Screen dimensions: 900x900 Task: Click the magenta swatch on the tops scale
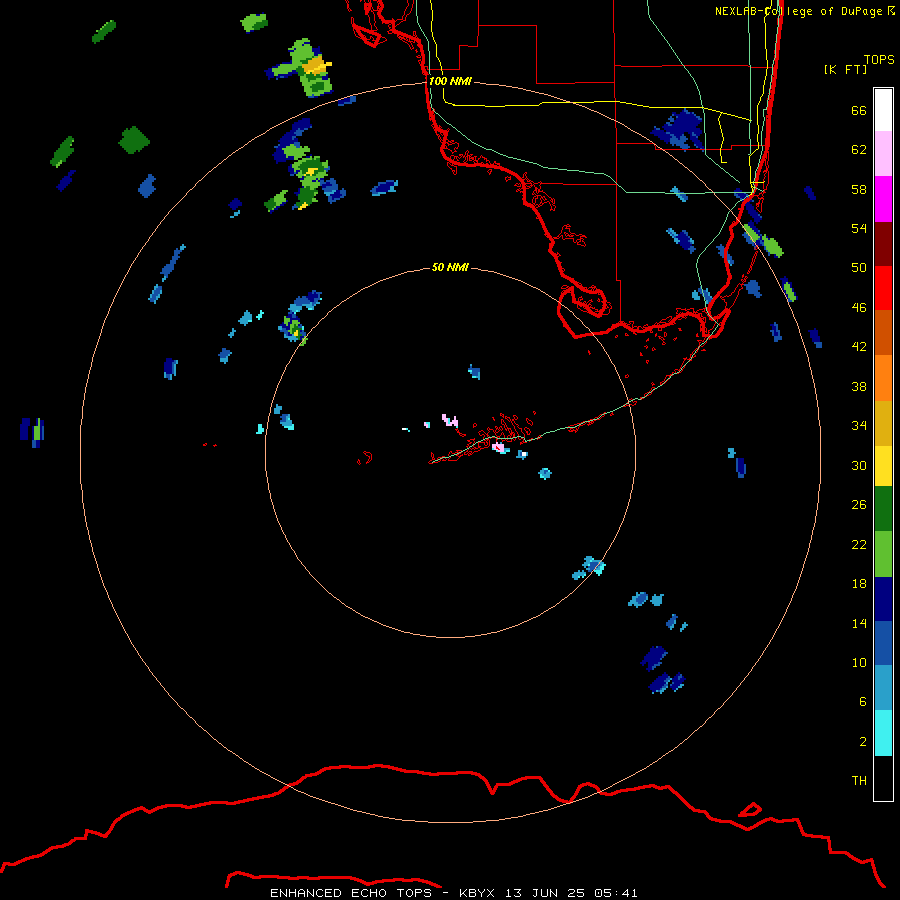[x=883, y=199]
